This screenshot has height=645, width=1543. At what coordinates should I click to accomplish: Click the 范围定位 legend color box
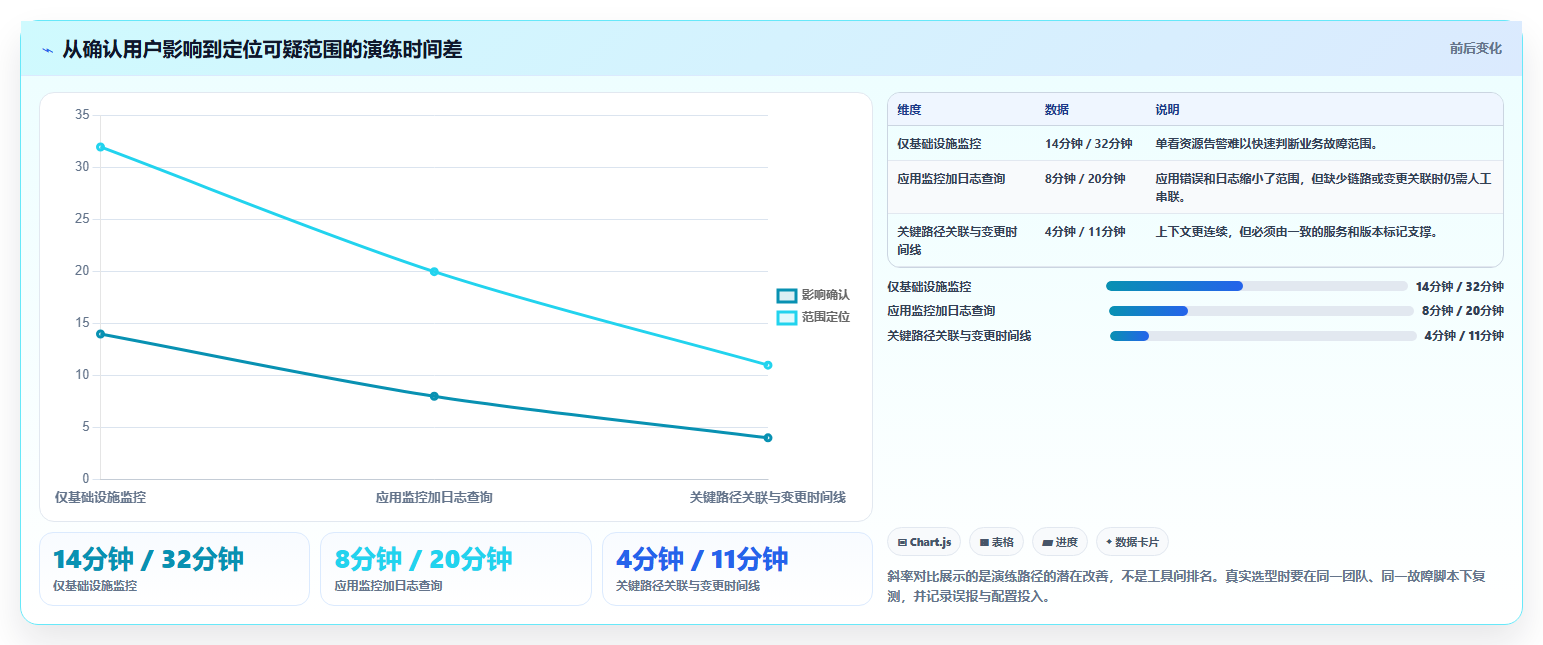[x=787, y=317]
